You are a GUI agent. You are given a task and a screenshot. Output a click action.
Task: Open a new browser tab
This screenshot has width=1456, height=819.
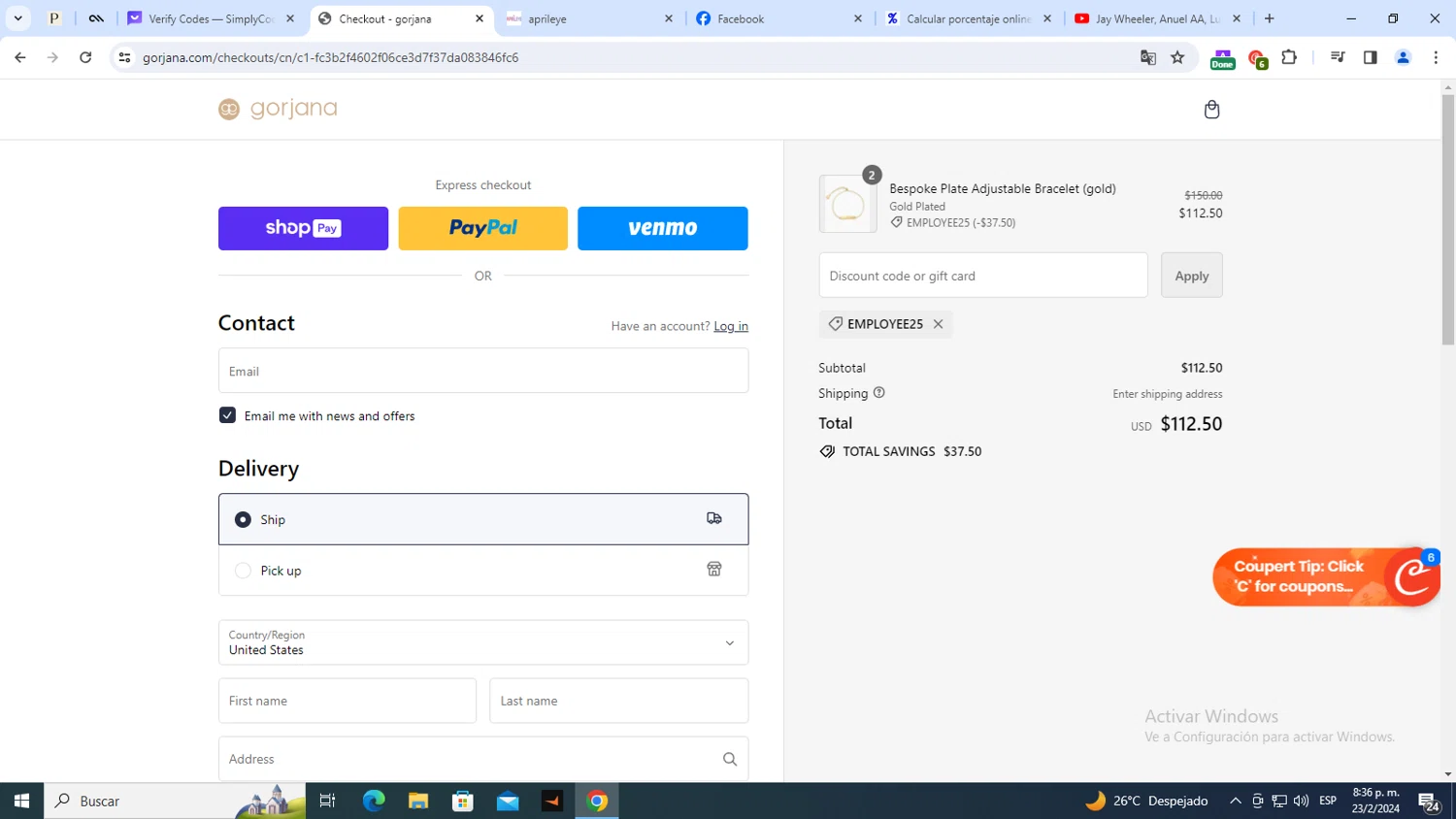[1270, 18]
